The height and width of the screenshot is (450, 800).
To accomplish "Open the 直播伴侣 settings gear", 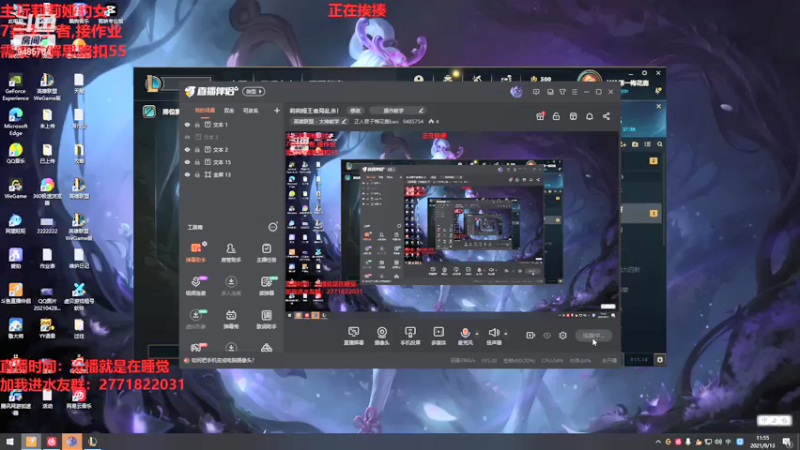I will [x=563, y=335].
